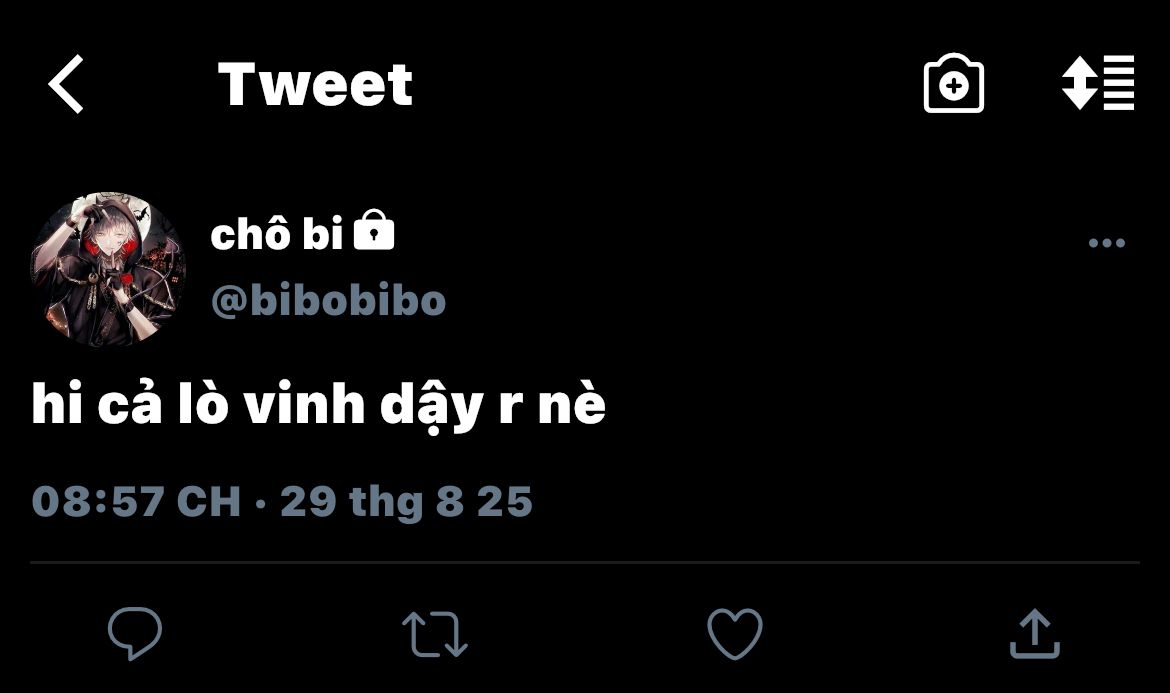Open the three-dot tweet options menu
Screen dimensions: 1170x693
point(1107,242)
